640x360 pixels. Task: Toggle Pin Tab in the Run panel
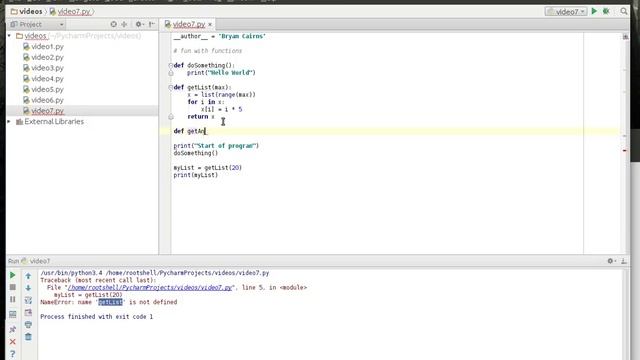13,329
